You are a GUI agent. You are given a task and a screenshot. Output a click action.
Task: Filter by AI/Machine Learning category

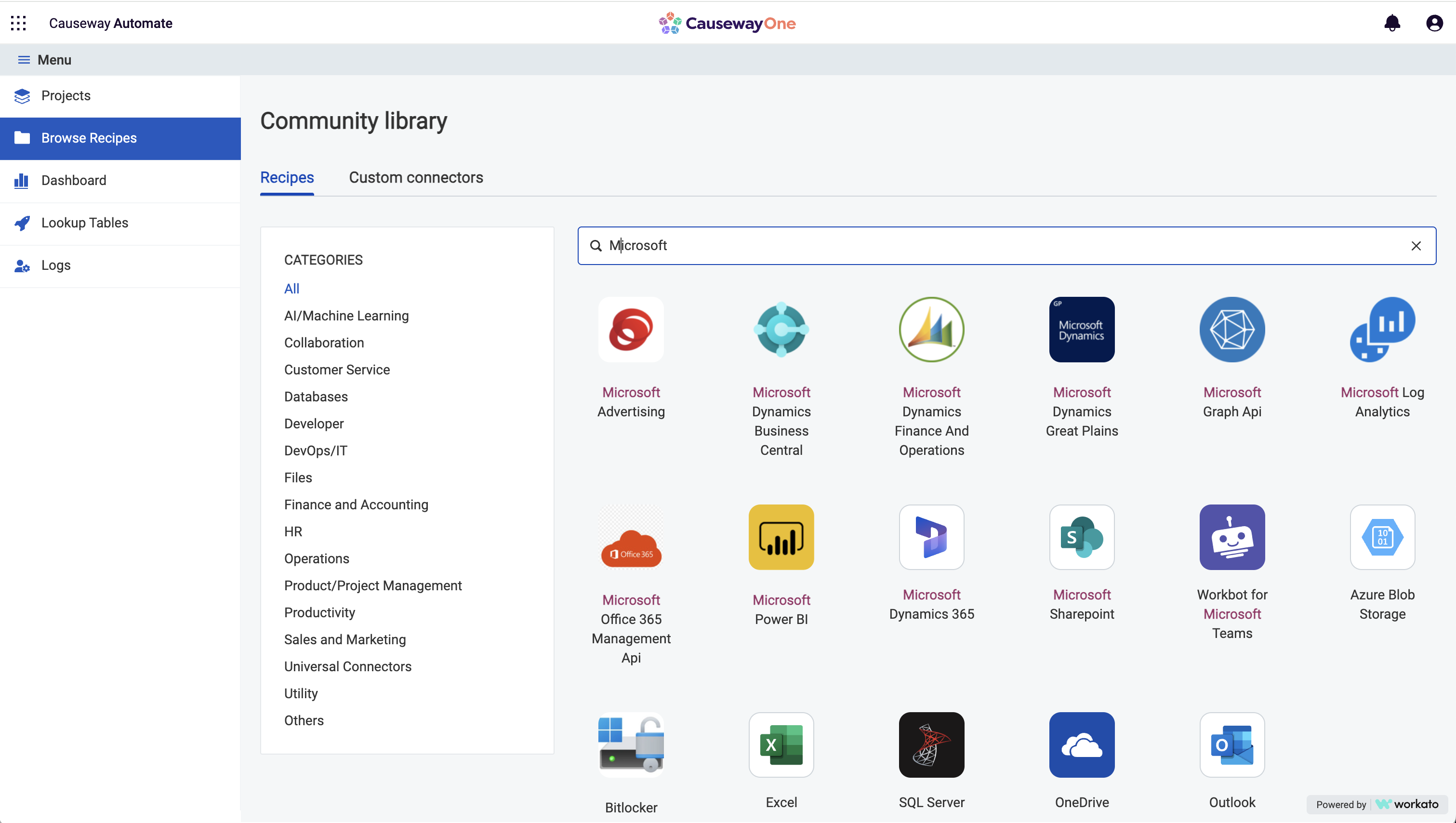pyautogui.click(x=346, y=316)
